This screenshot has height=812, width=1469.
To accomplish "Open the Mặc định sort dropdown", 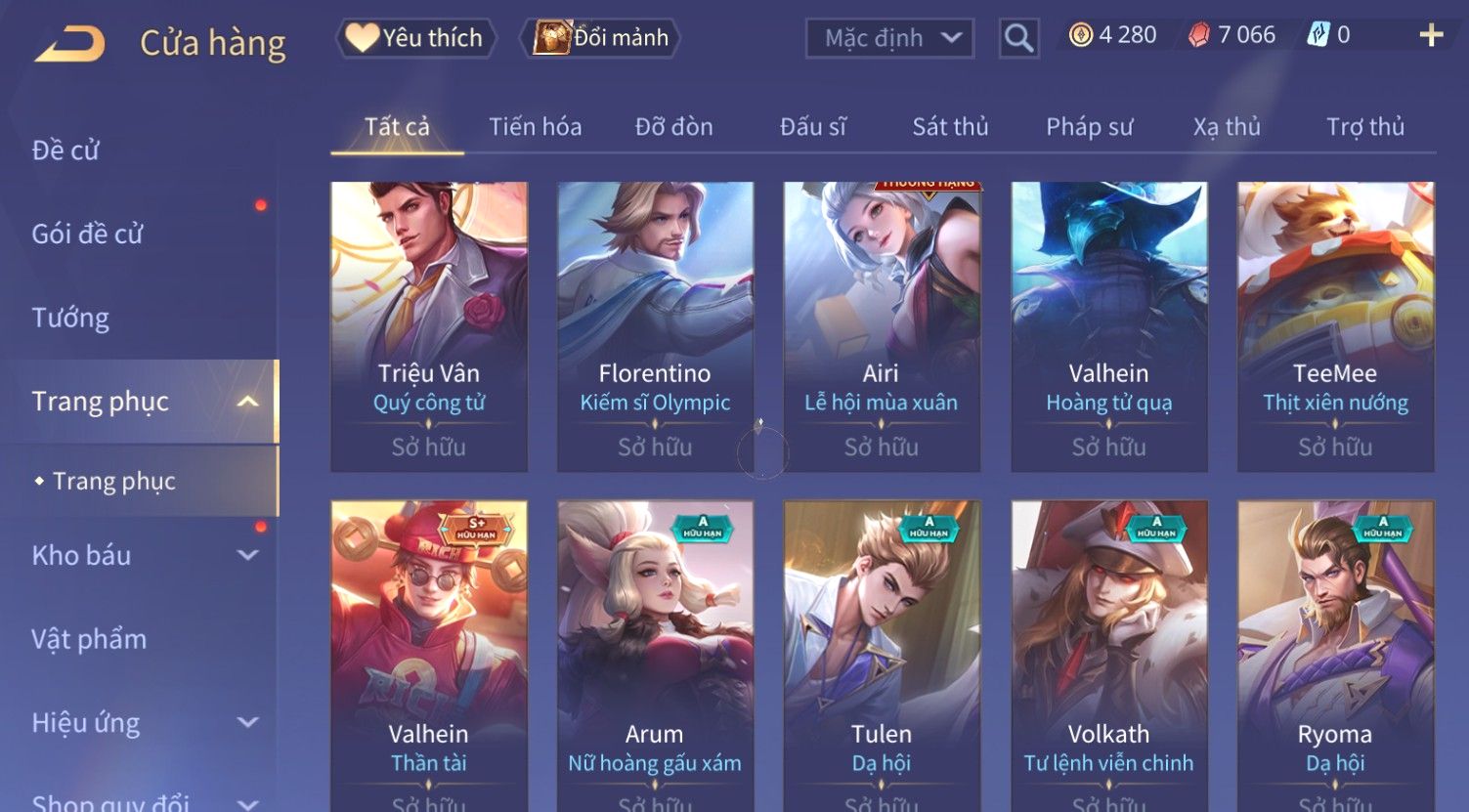I will [889, 38].
